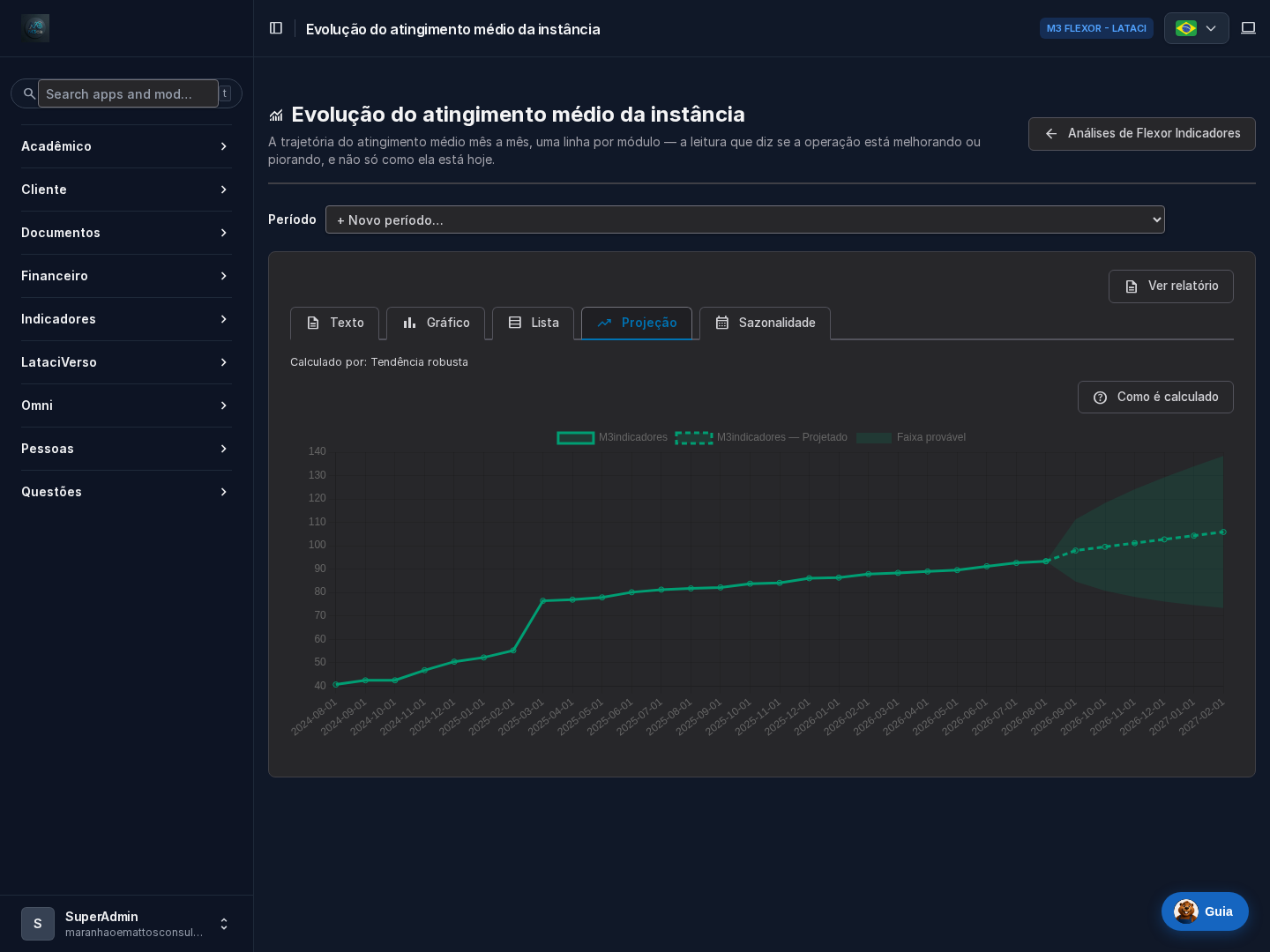
Task: Expand the Indicadores menu
Action: coord(126,319)
